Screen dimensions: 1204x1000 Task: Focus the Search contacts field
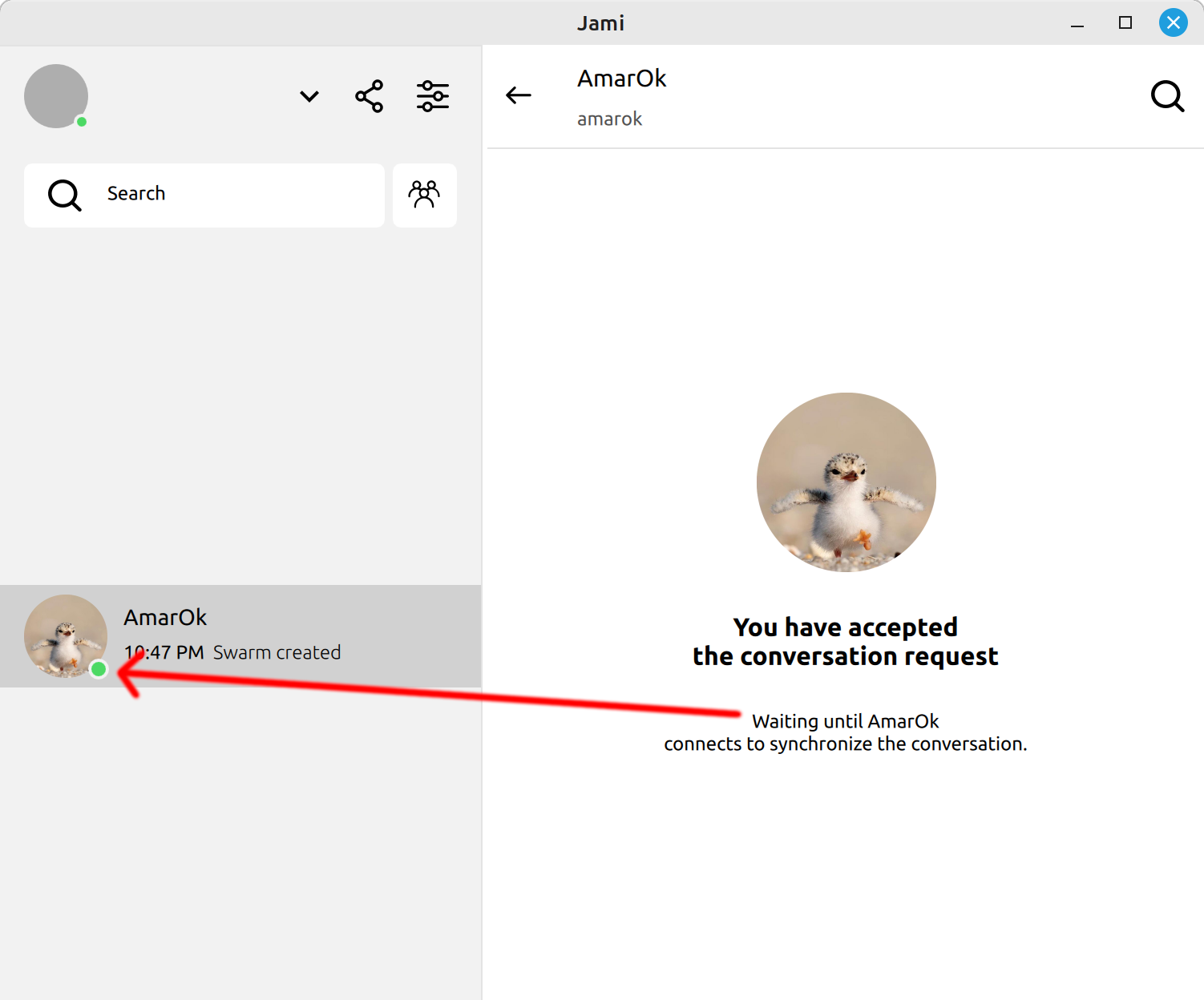(x=204, y=196)
